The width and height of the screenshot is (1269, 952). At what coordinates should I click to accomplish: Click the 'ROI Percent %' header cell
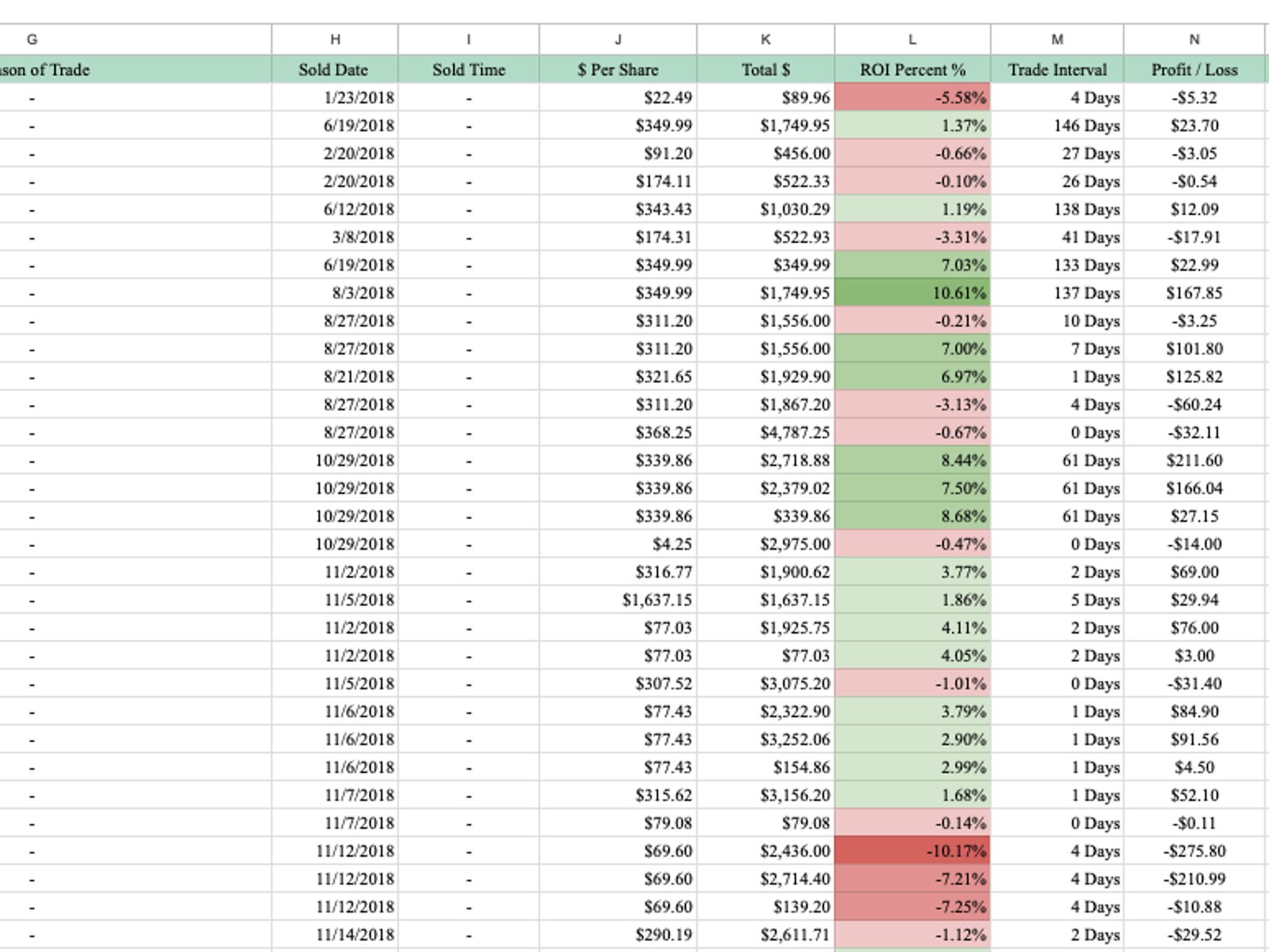pos(913,70)
